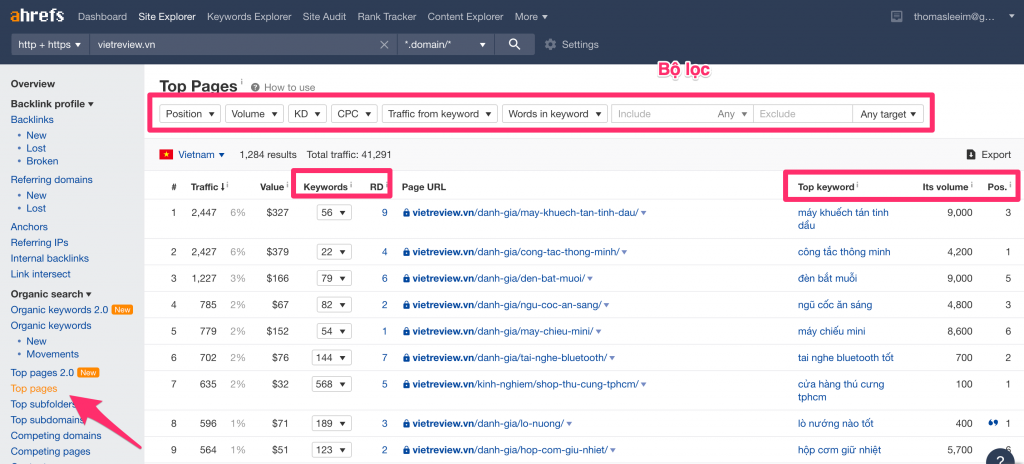Expand keywords dropdown showing 56
The height and width of the screenshot is (464, 1024).
pyautogui.click(x=334, y=212)
